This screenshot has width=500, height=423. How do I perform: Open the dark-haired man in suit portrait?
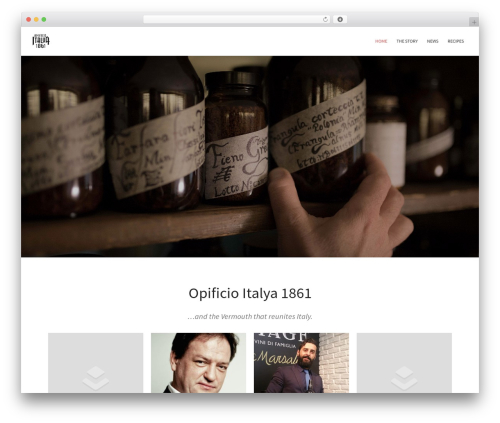pos(198,363)
